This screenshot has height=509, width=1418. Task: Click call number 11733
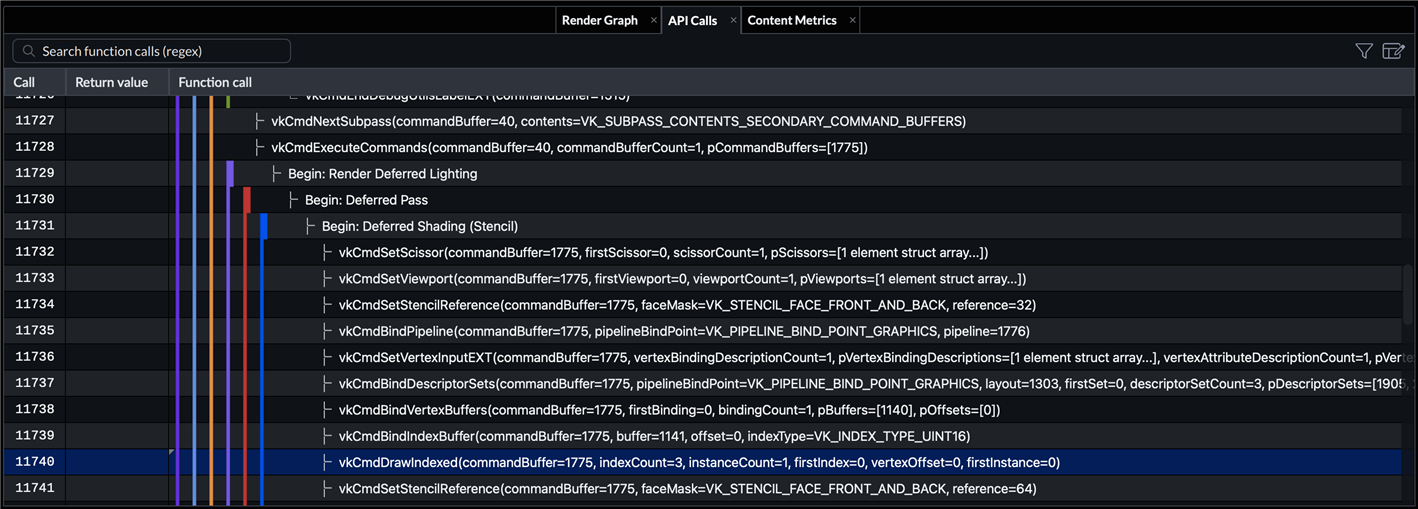[x=34, y=278]
